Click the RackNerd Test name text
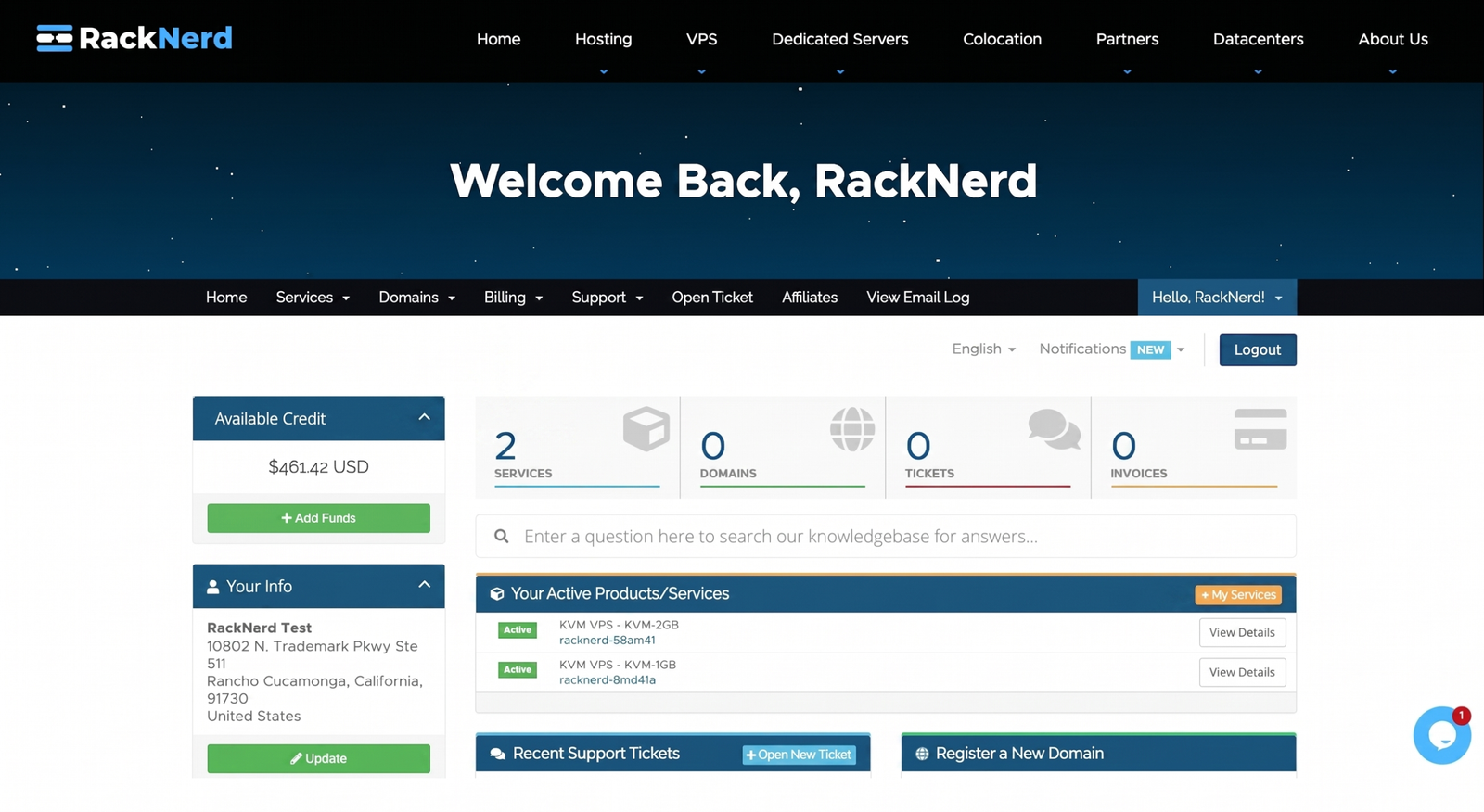The height and width of the screenshot is (812, 1484). (x=259, y=628)
